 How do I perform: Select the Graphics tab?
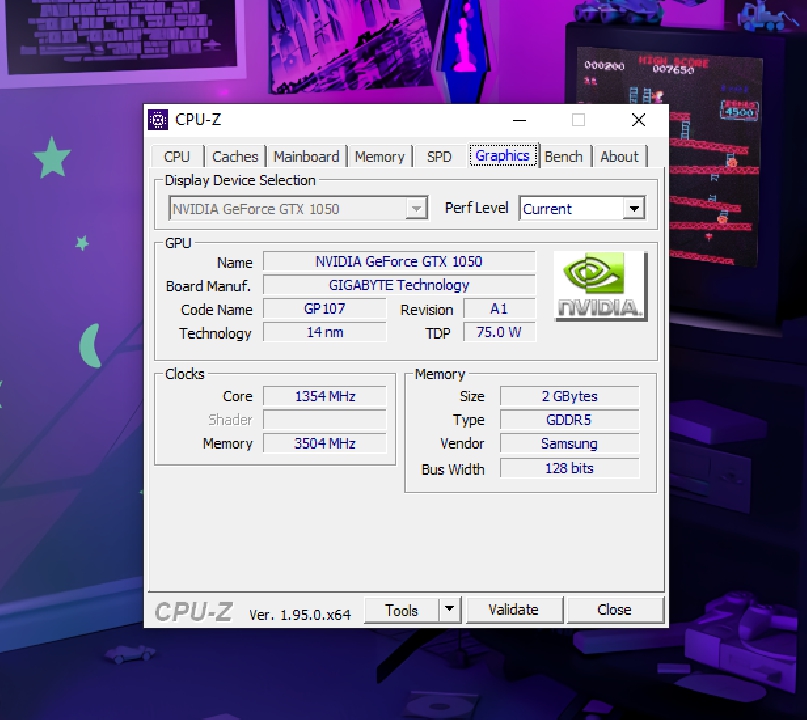click(502, 156)
